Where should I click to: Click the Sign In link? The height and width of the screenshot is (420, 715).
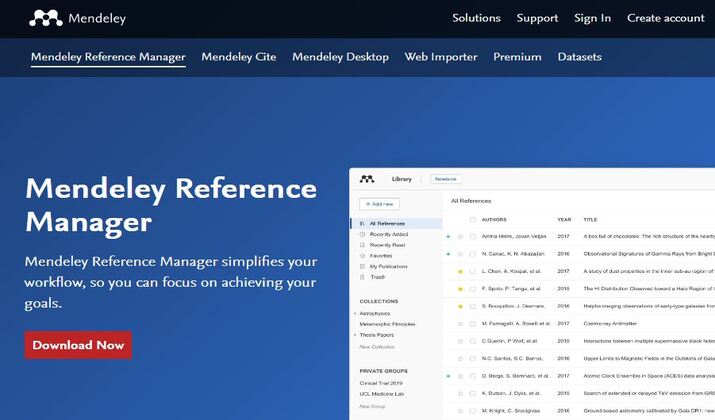tap(592, 18)
